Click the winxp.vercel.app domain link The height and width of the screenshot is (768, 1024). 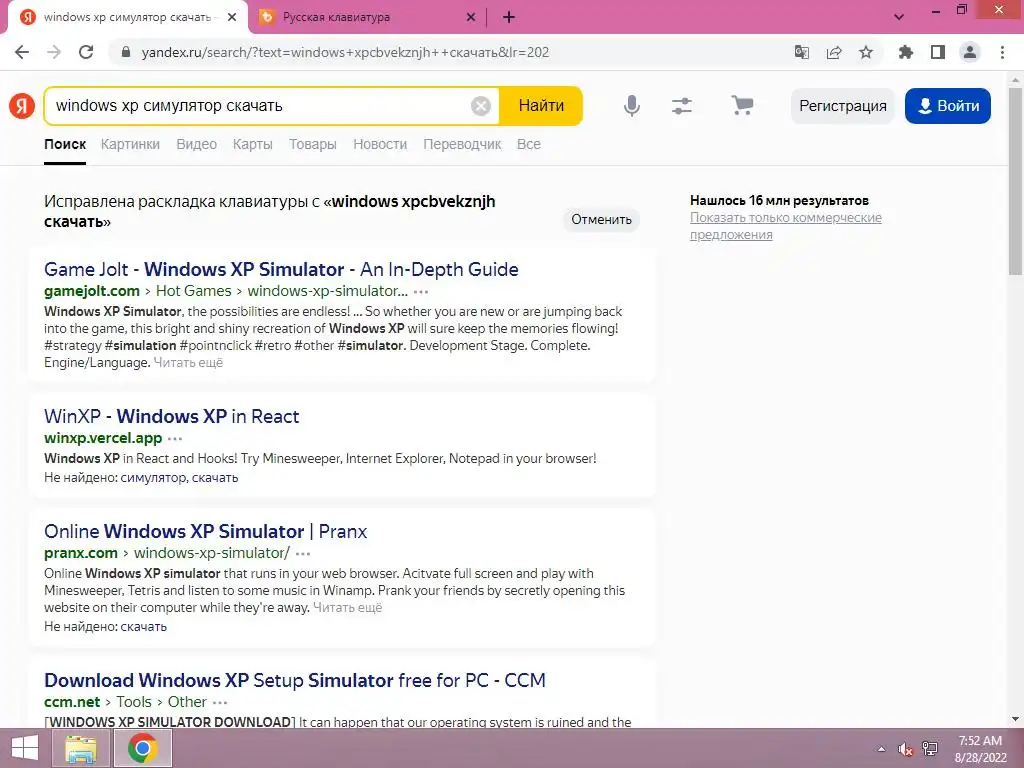(103, 438)
